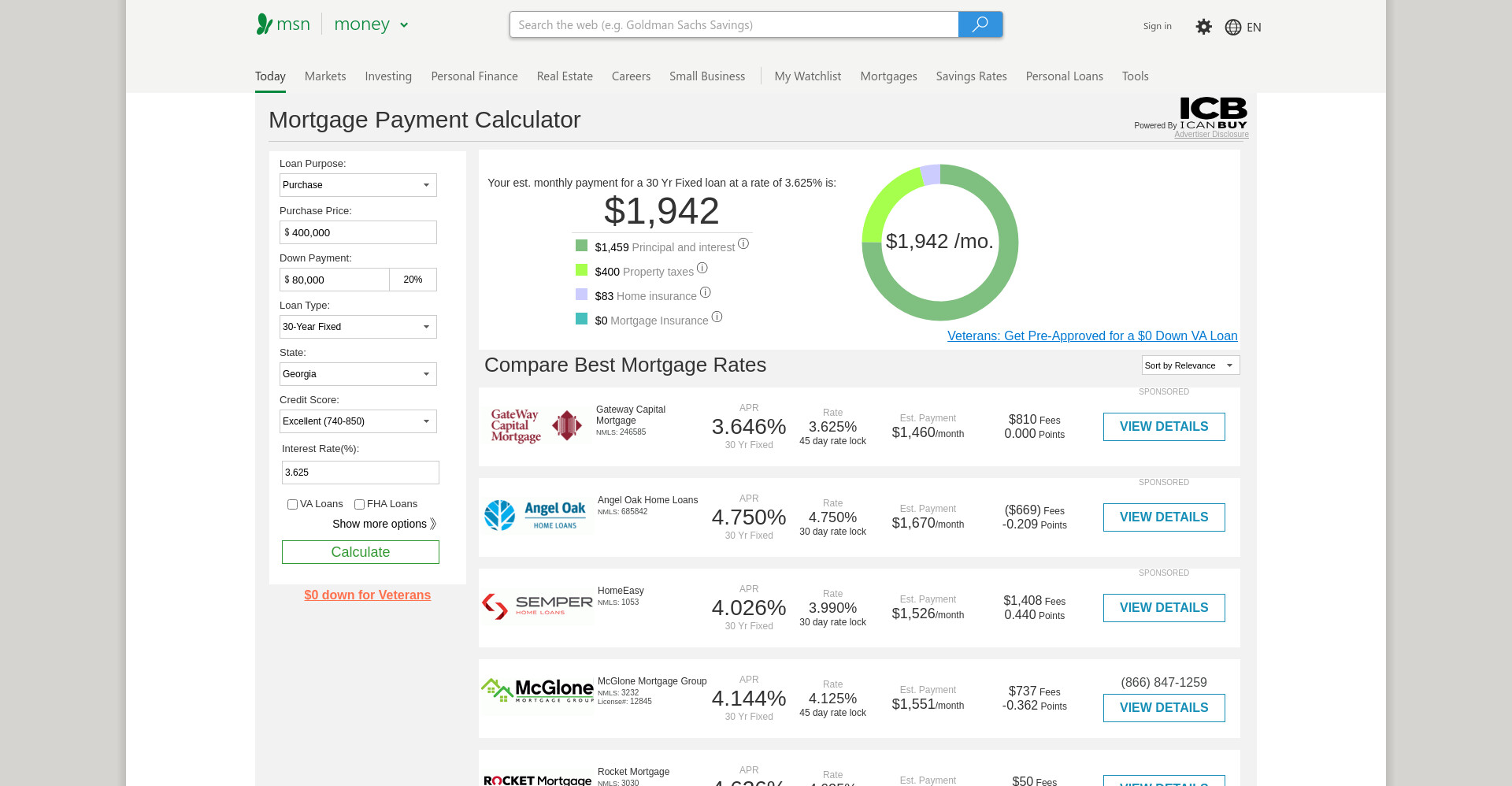Click the Interest Rate input field
1512x786 pixels.
(x=361, y=473)
